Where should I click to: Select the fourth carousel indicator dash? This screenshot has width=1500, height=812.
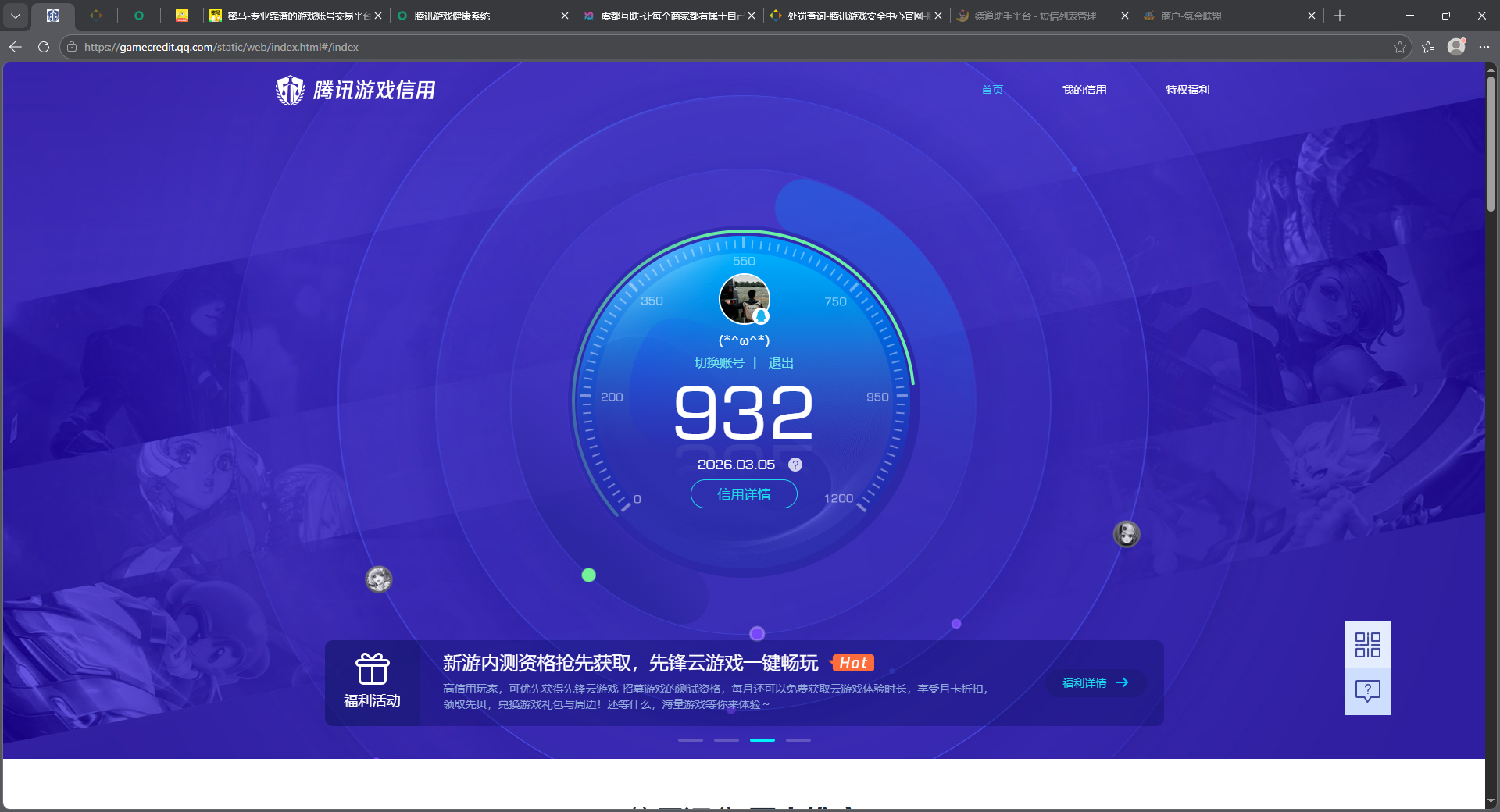click(x=798, y=739)
